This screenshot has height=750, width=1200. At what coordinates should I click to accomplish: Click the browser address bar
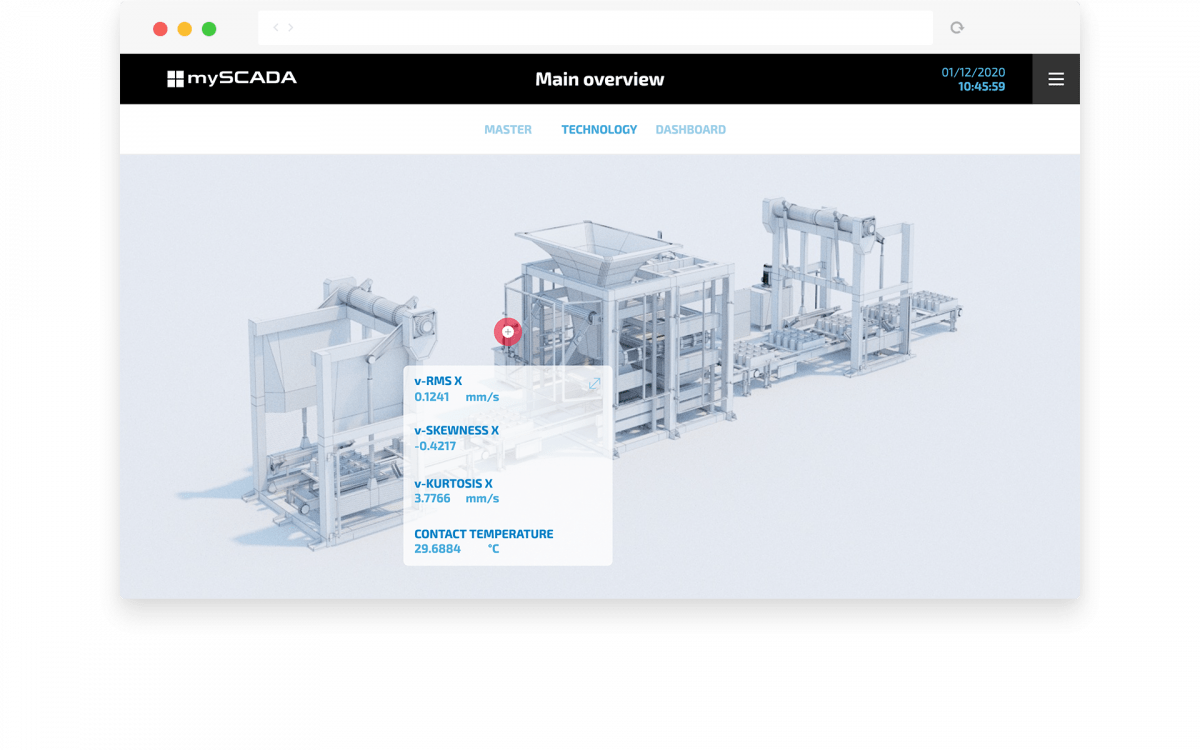(x=596, y=28)
